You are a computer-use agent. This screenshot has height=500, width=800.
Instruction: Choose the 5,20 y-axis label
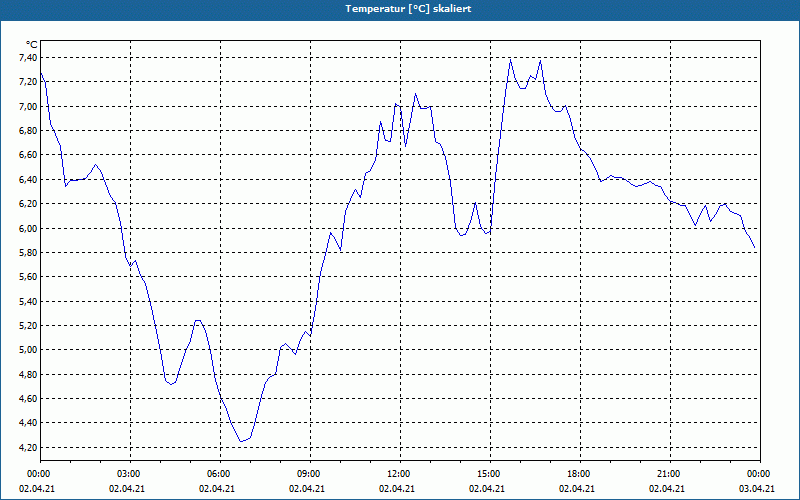[28, 326]
